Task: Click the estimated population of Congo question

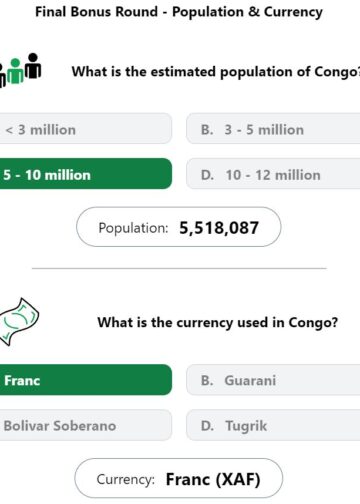Action: coord(216,72)
